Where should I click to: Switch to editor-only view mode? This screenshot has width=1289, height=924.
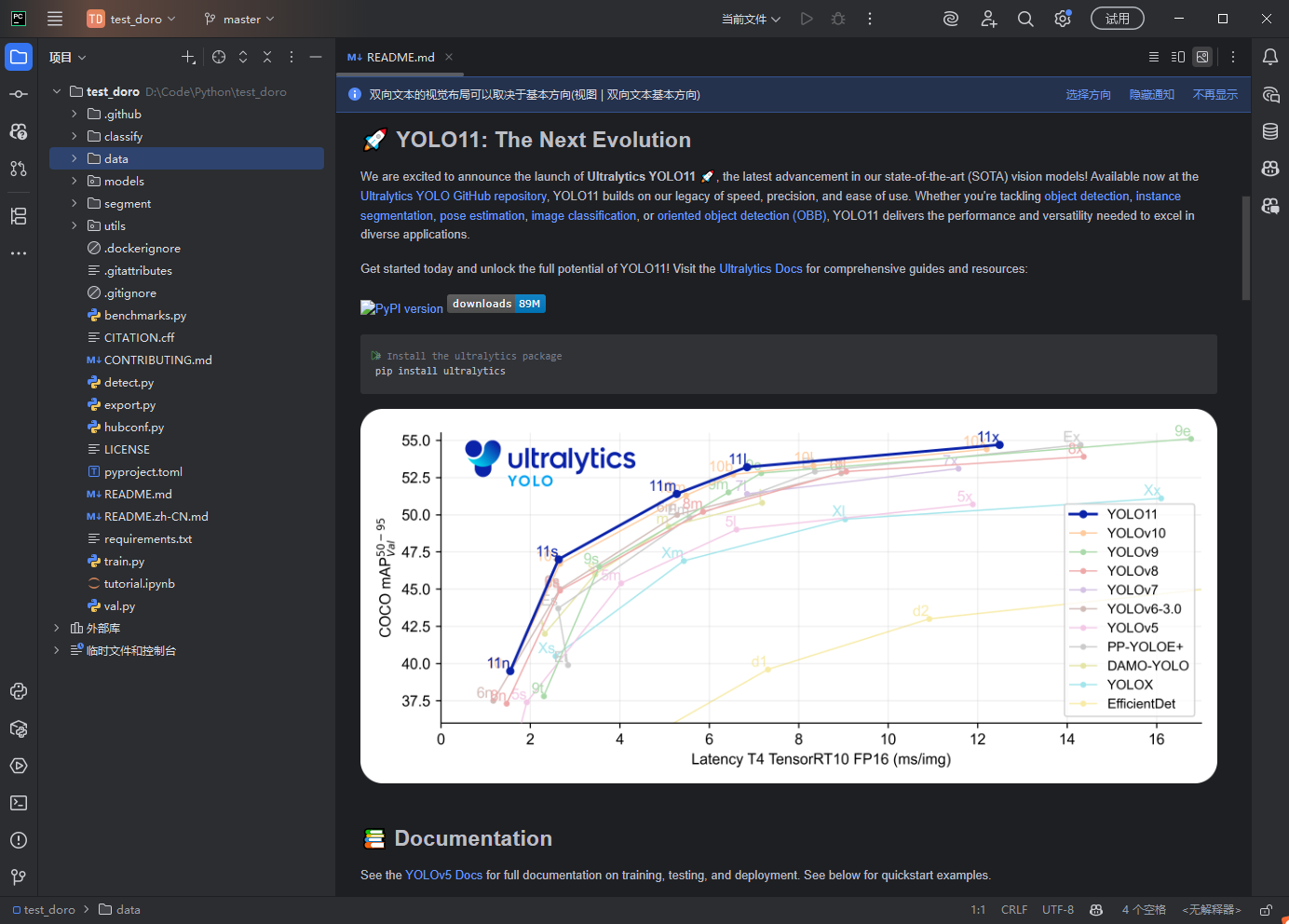coord(1154,57)
